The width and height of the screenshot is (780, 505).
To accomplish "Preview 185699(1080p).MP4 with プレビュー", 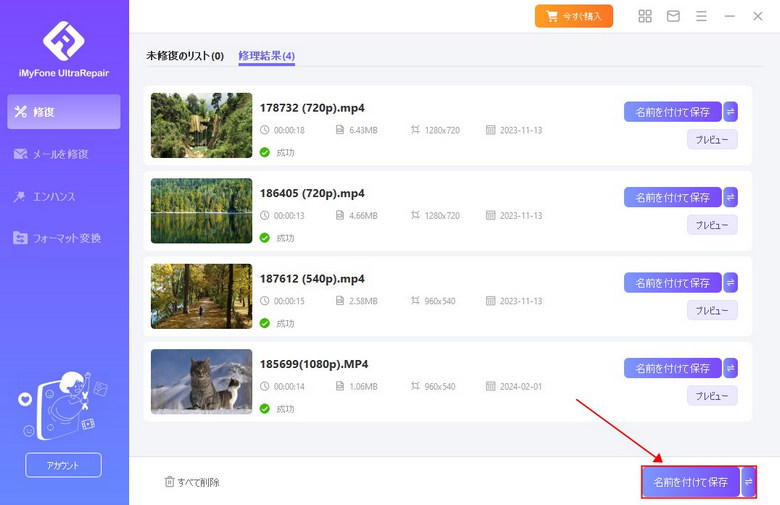I will coord(712,396).
